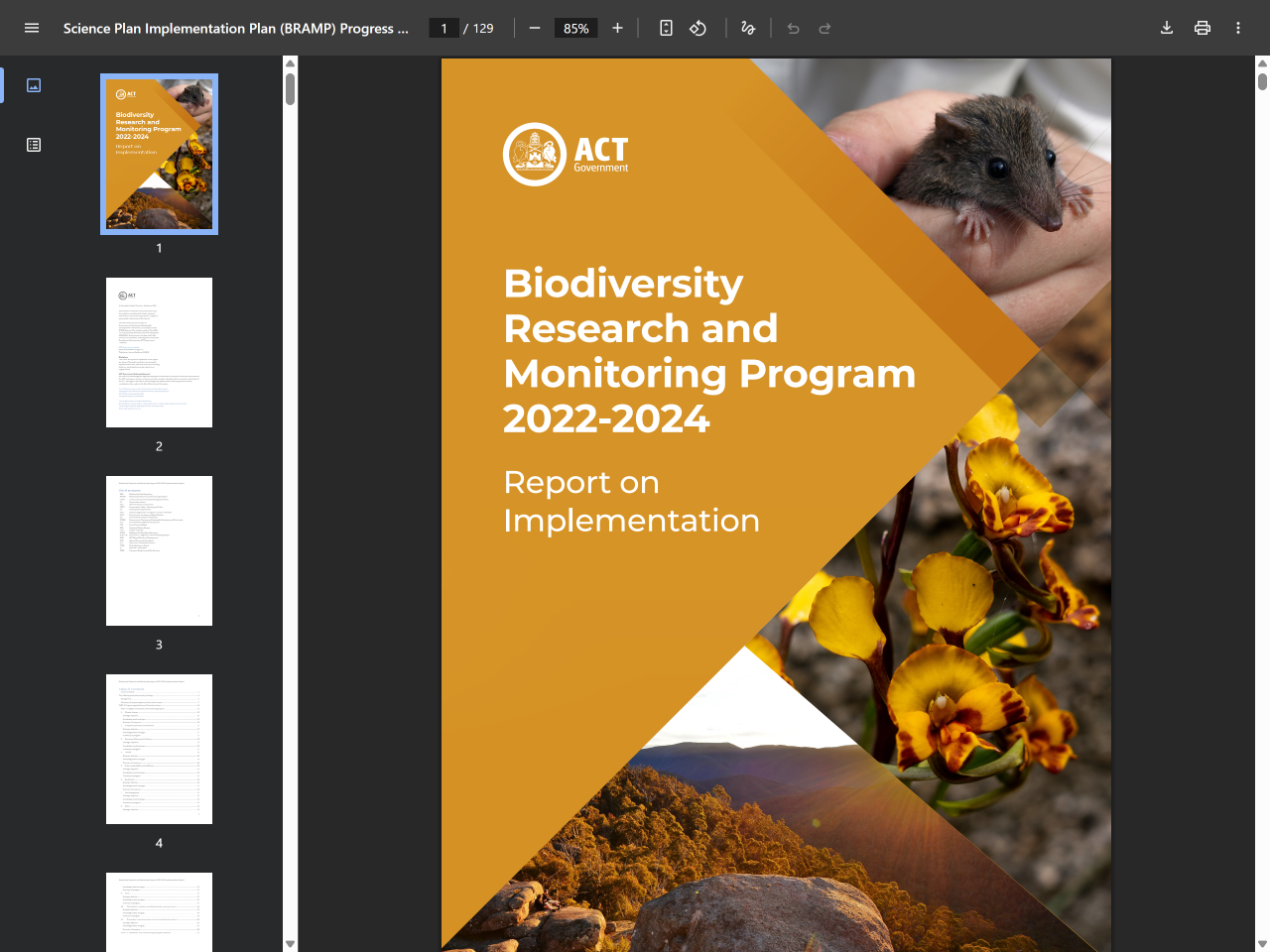Toggle the sidebar menu hamburger icon
1270x952 pixels.
pyautogui.click(x=32, y=28)
